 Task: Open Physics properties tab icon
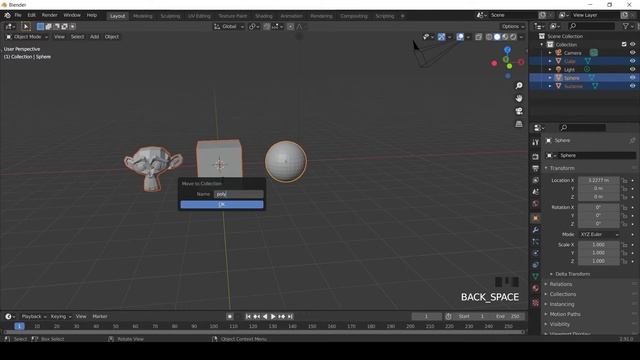pyautogui.click(x=536, y=253)
